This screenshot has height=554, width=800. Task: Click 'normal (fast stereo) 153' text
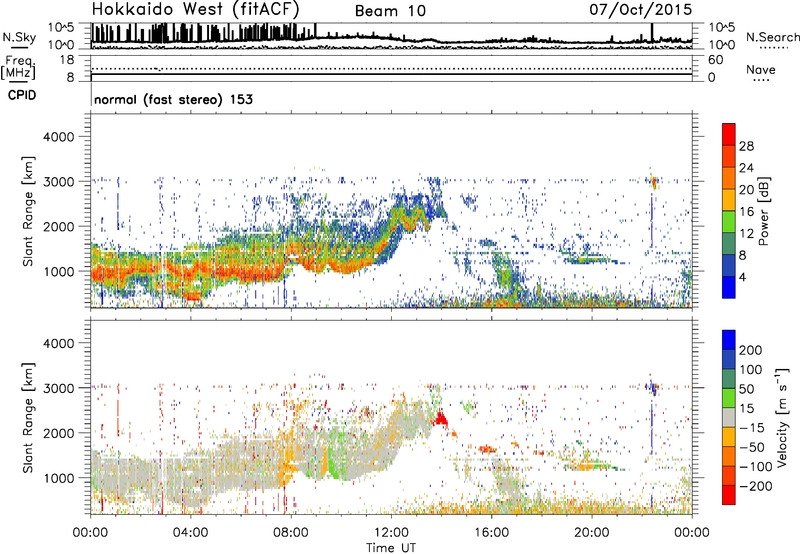point(173,99)
